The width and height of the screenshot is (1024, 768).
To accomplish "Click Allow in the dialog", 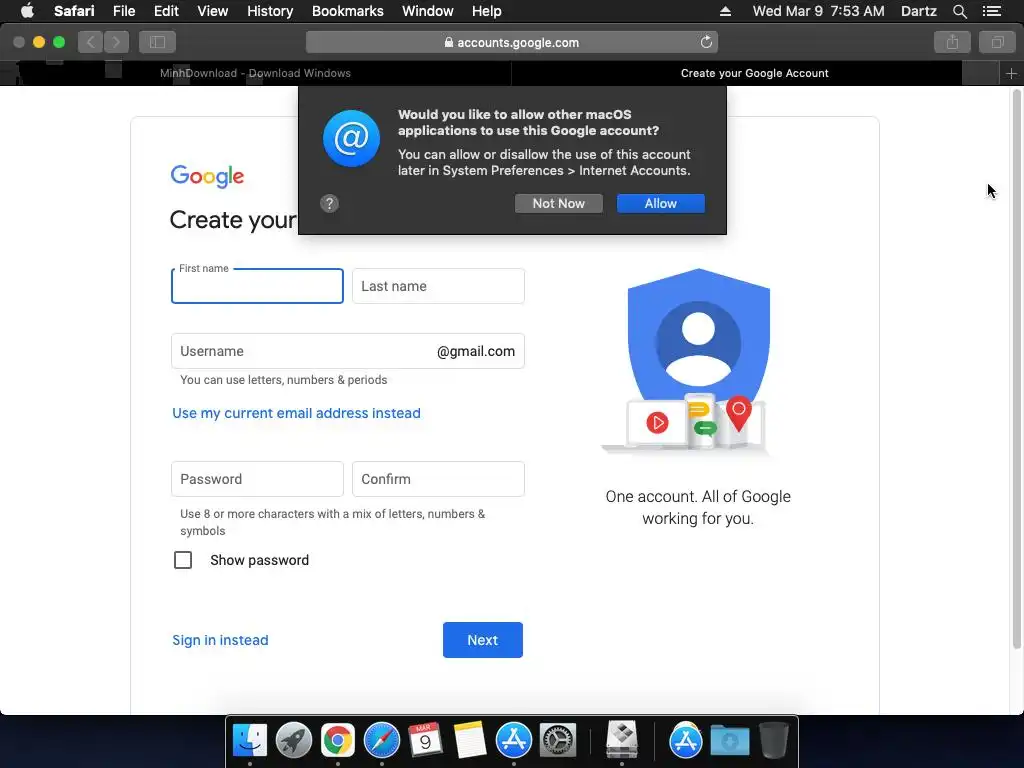I will [661, 203].
